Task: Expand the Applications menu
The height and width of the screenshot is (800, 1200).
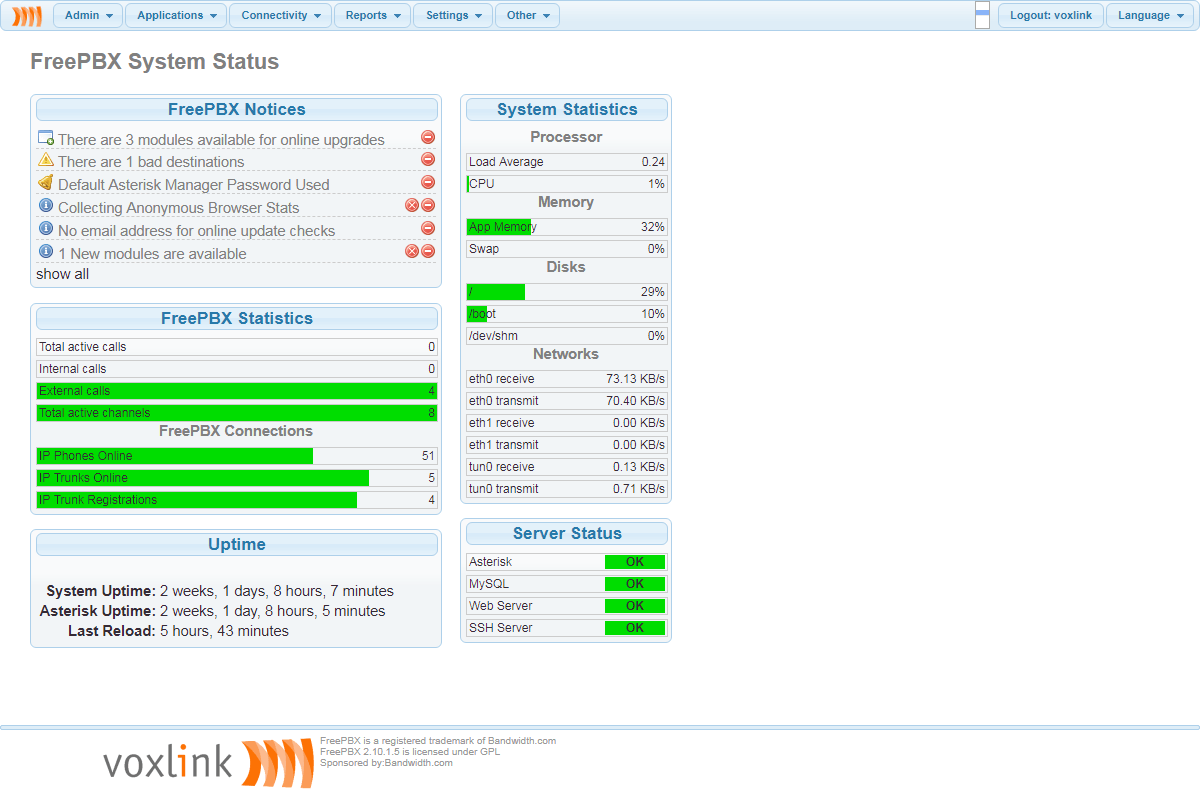Action: coord(176,15)
